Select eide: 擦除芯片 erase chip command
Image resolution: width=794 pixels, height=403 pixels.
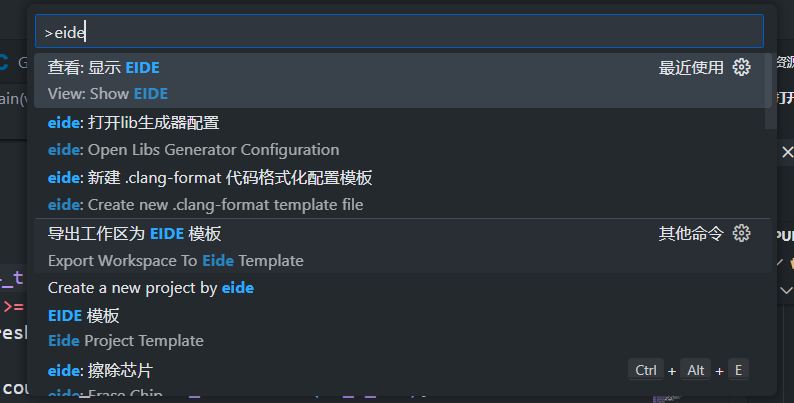[x=403, y=377]
